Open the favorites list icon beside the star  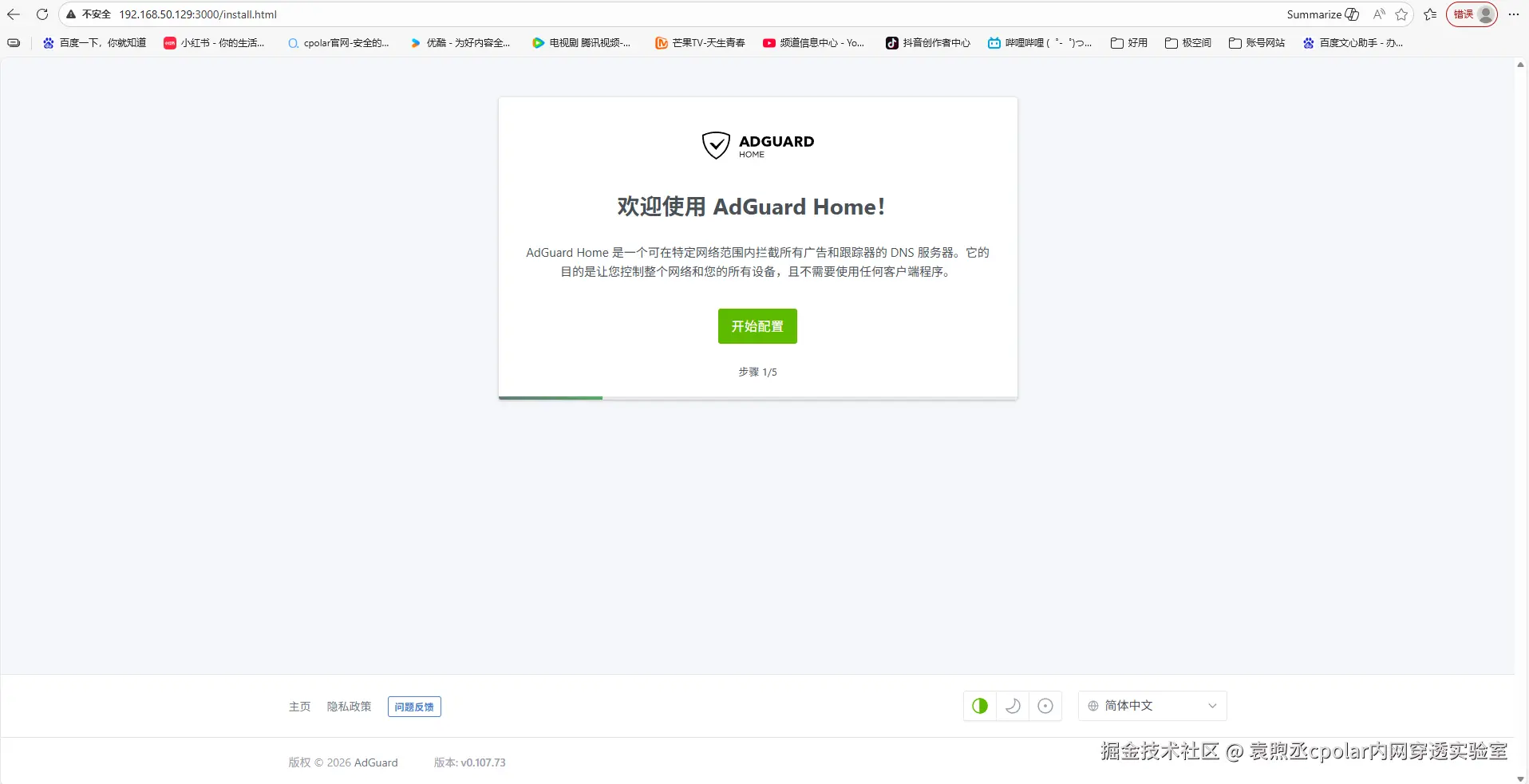[x=1430, y=14]
